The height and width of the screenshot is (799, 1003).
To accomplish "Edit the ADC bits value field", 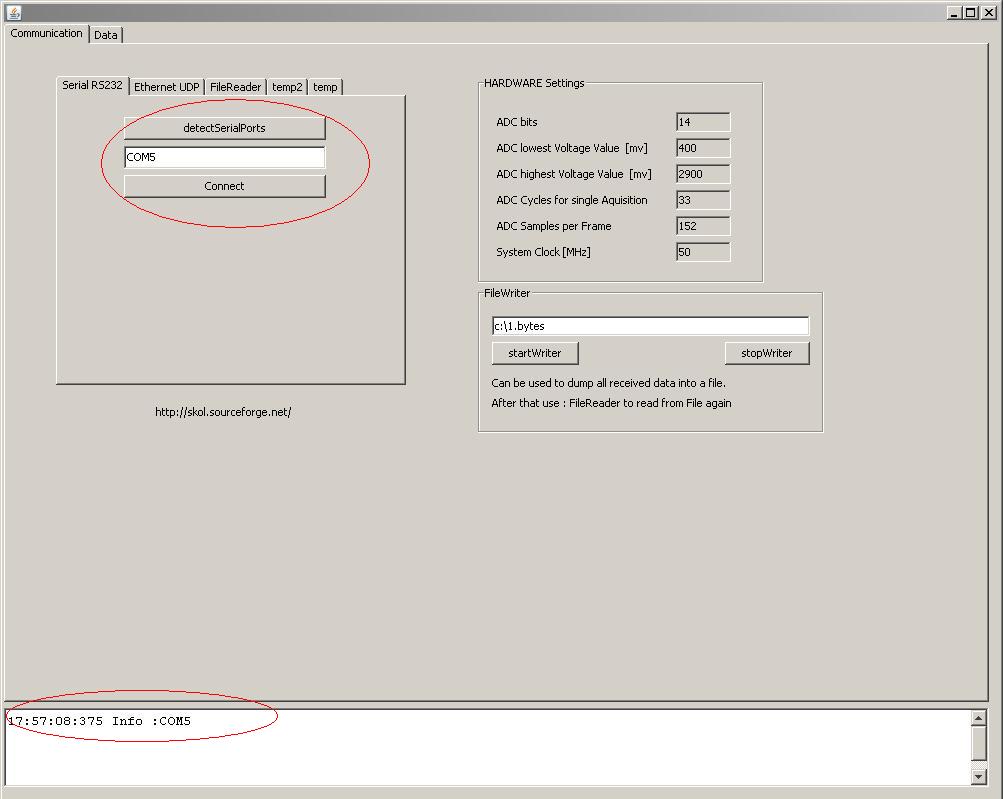I will point(703,122).
